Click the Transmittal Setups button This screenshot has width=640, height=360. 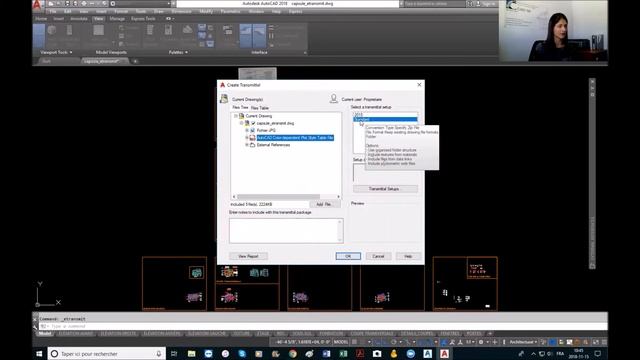click(x=385, y=189)
